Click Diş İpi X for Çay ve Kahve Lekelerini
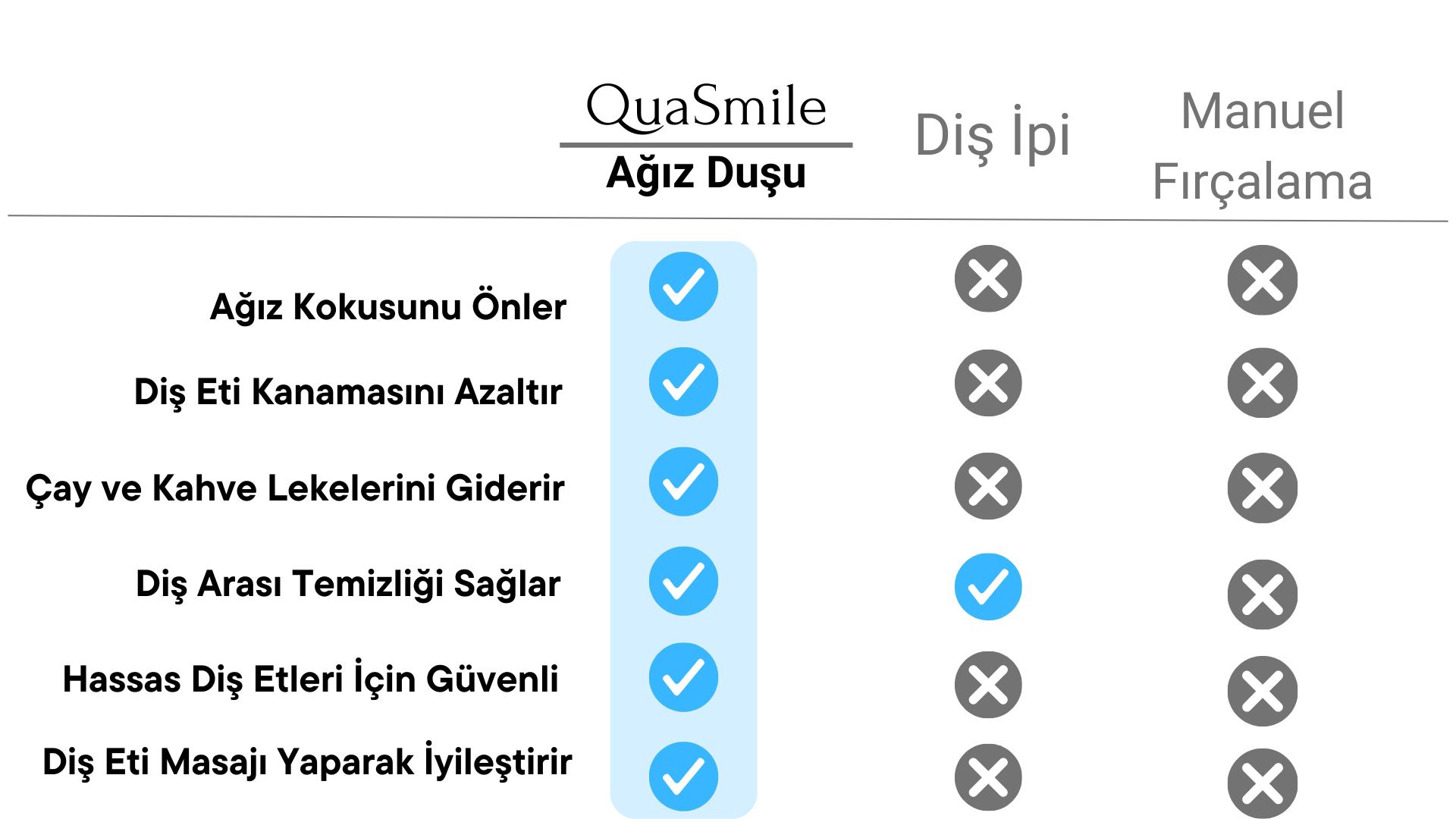The height and width of the screenshot is (819, 1456). [988, 486]
